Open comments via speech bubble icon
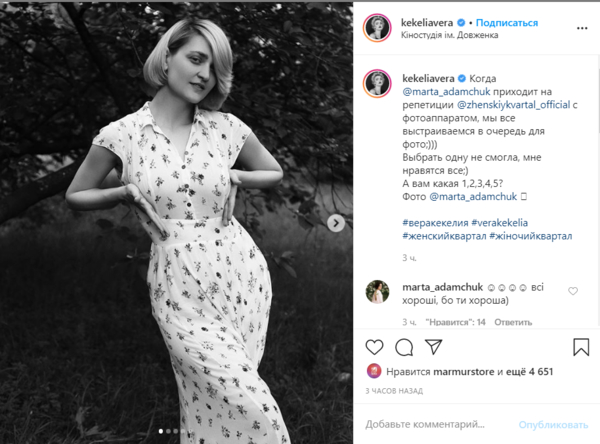Viewport: 600px width, 444px height. [404, 347]
